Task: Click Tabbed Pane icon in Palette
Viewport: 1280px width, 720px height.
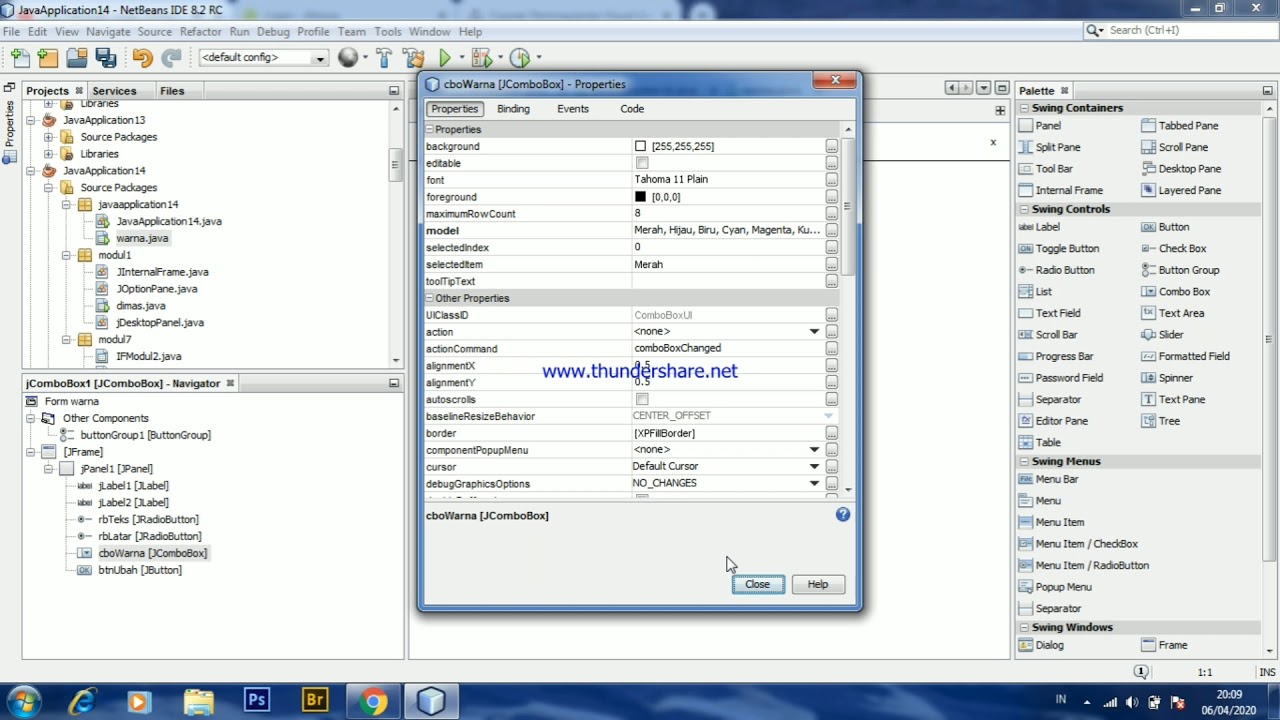Action: click(1148, 126)
